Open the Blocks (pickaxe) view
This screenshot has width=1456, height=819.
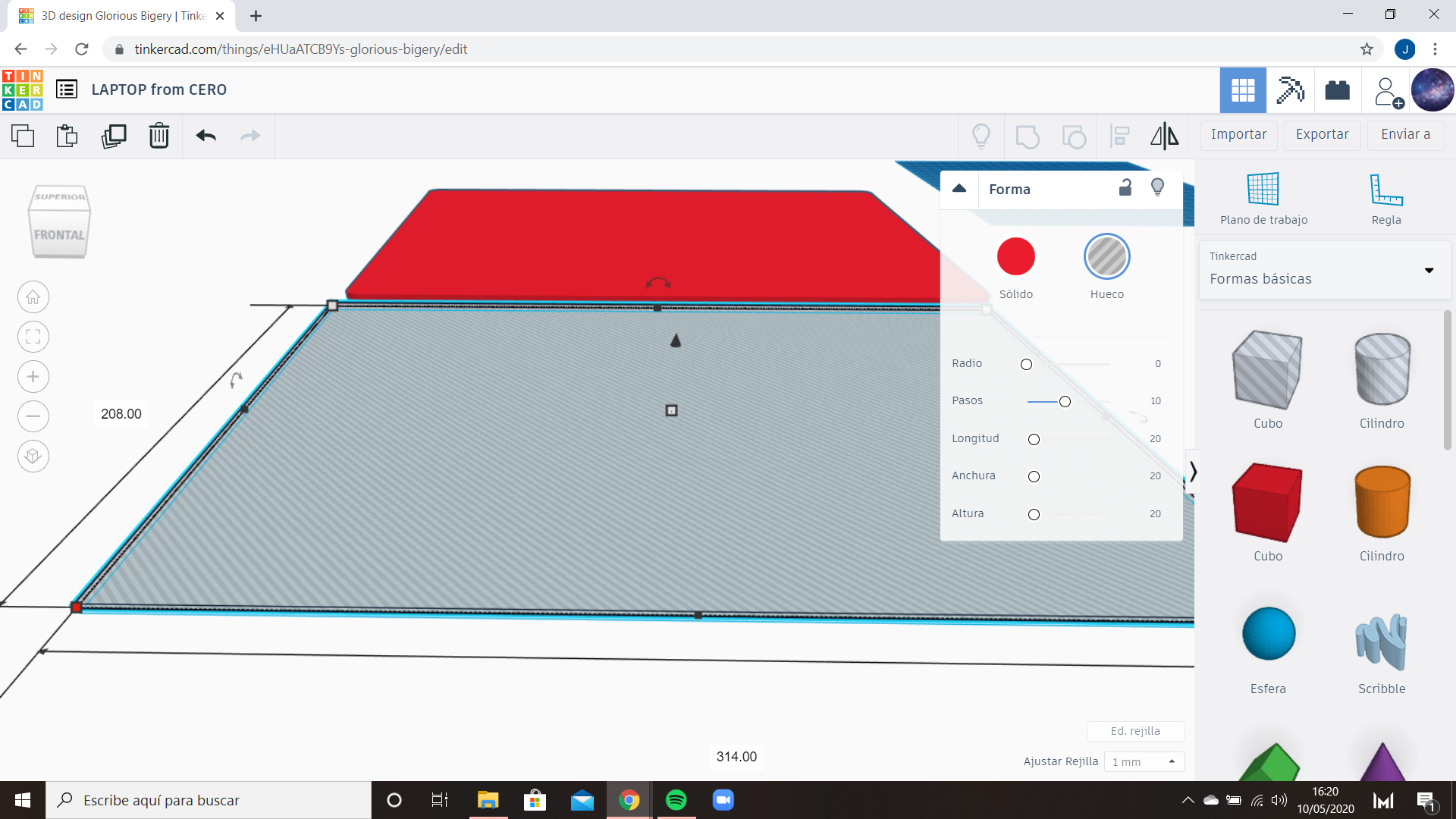pyautogui.click(x=1290, y=90)
